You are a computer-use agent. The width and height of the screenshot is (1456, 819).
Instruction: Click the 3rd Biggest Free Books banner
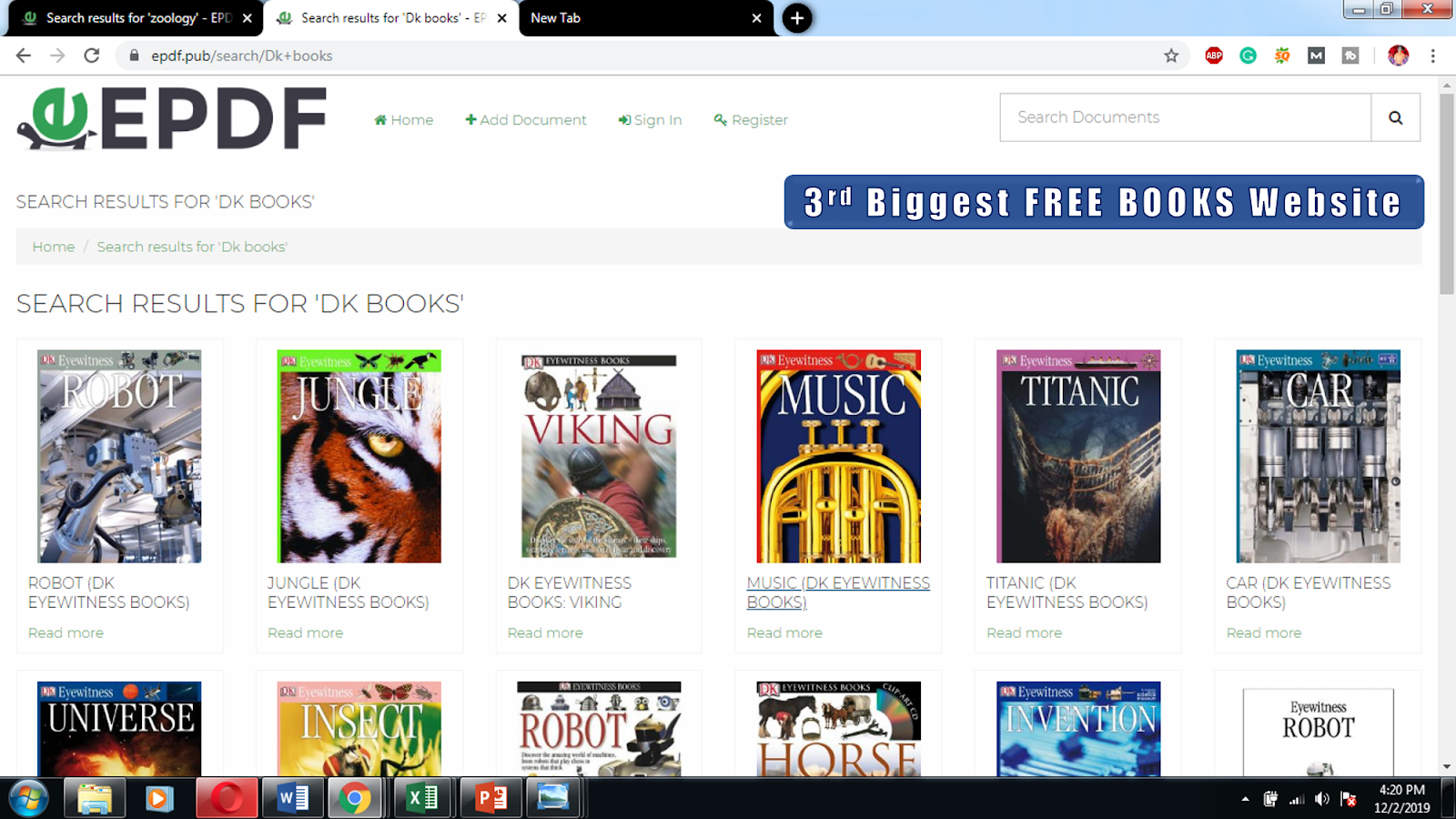(1104, 202)
